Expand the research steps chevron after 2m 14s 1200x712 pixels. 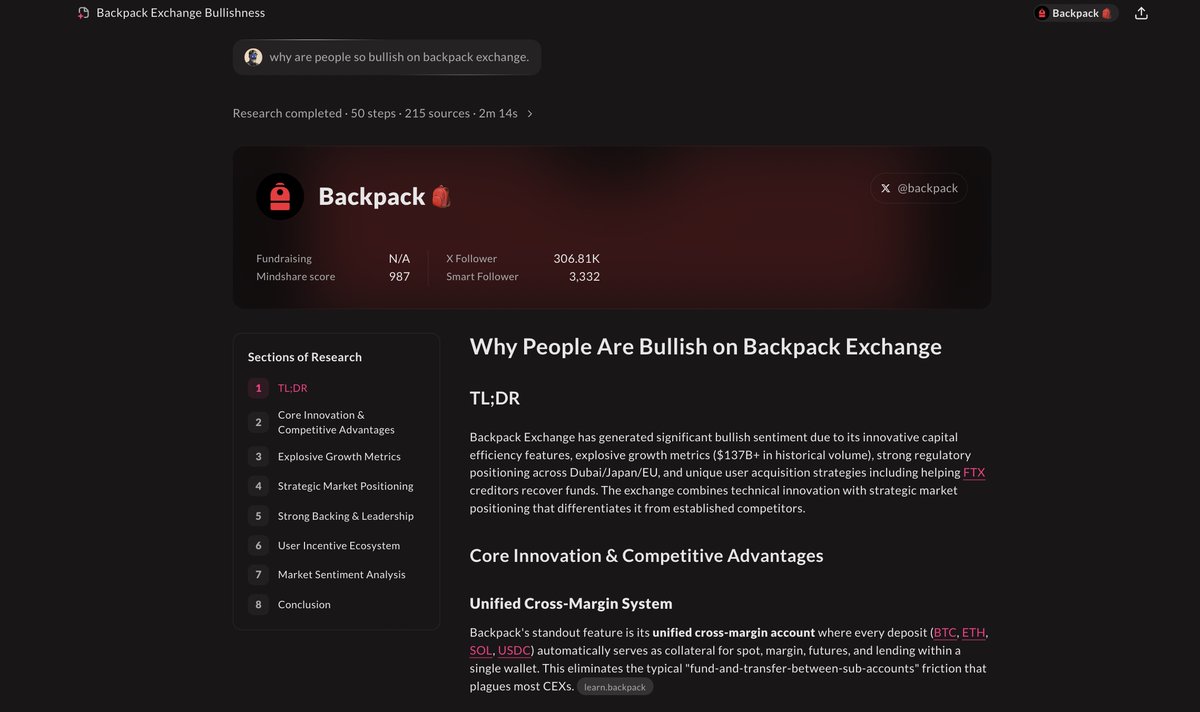530,114
